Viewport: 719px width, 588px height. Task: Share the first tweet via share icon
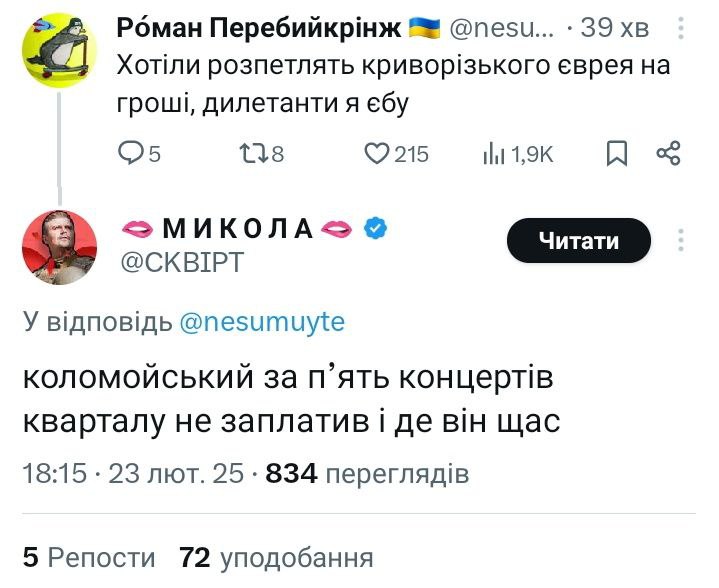click(x=668, y=153)
